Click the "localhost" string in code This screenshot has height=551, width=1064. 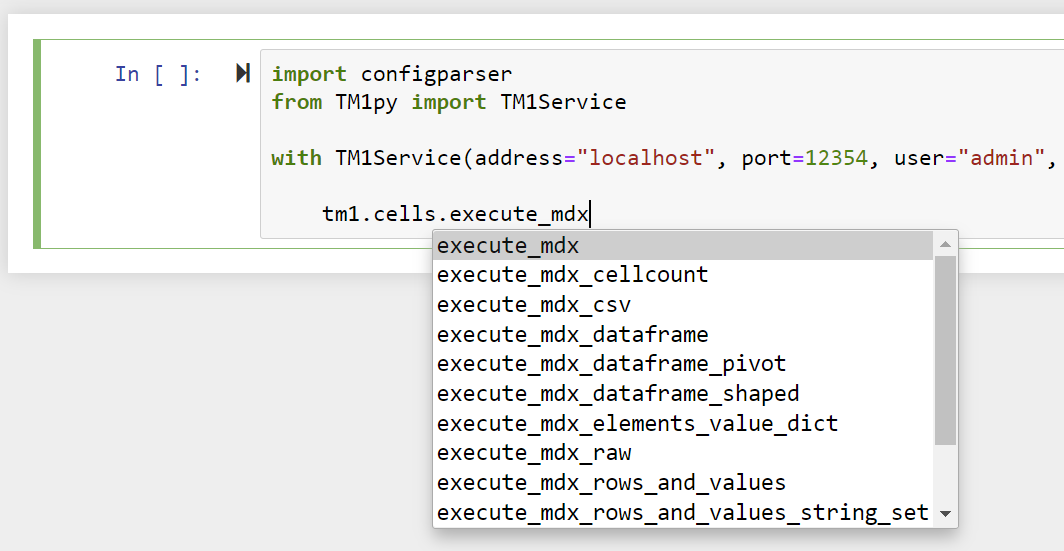click(645, 158)
